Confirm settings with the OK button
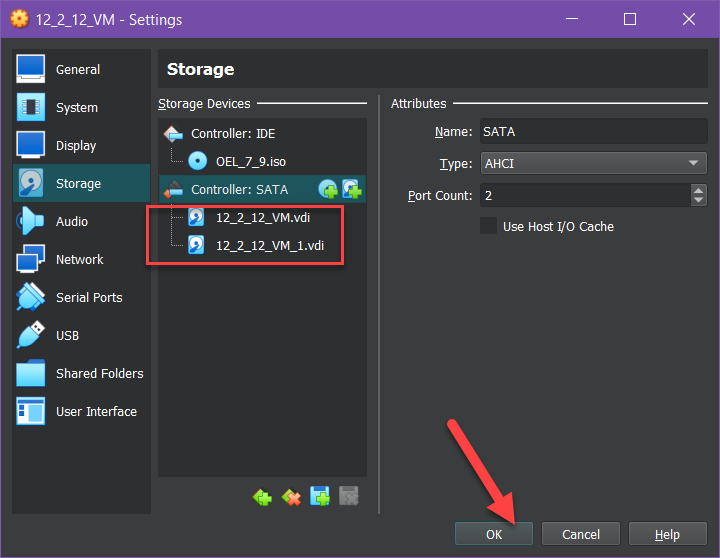The width and height of the screenshot is (720, 558). click(x=494, y=534)
